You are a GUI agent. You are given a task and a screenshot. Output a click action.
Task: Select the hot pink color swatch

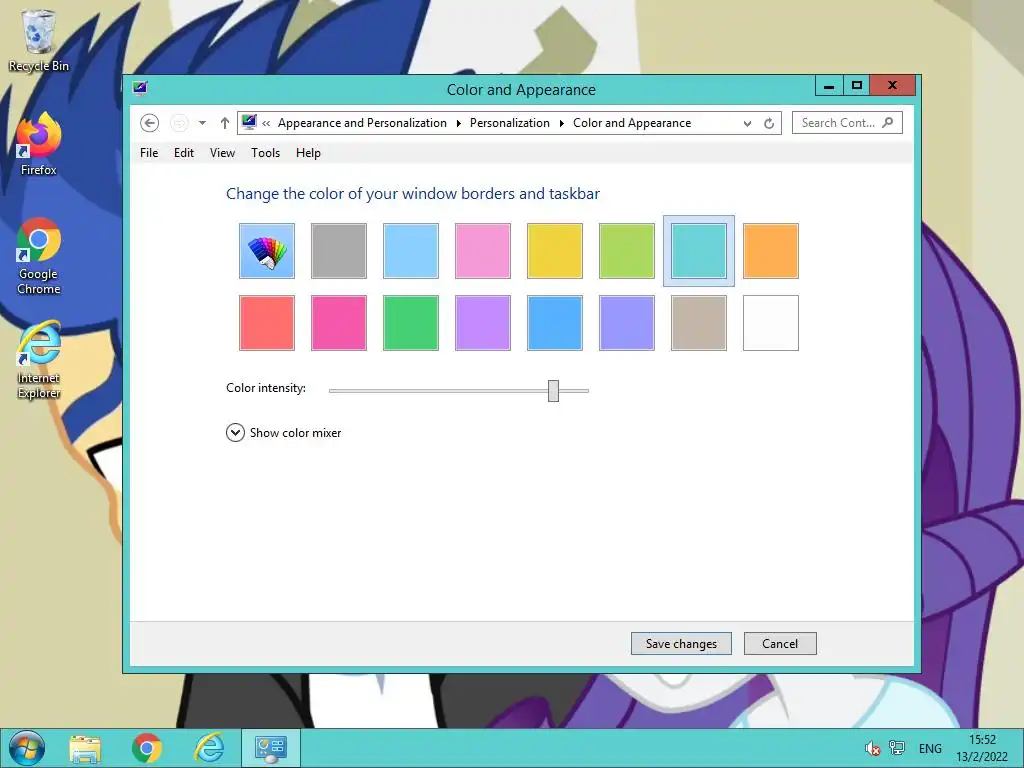click(x=339, y=323)
